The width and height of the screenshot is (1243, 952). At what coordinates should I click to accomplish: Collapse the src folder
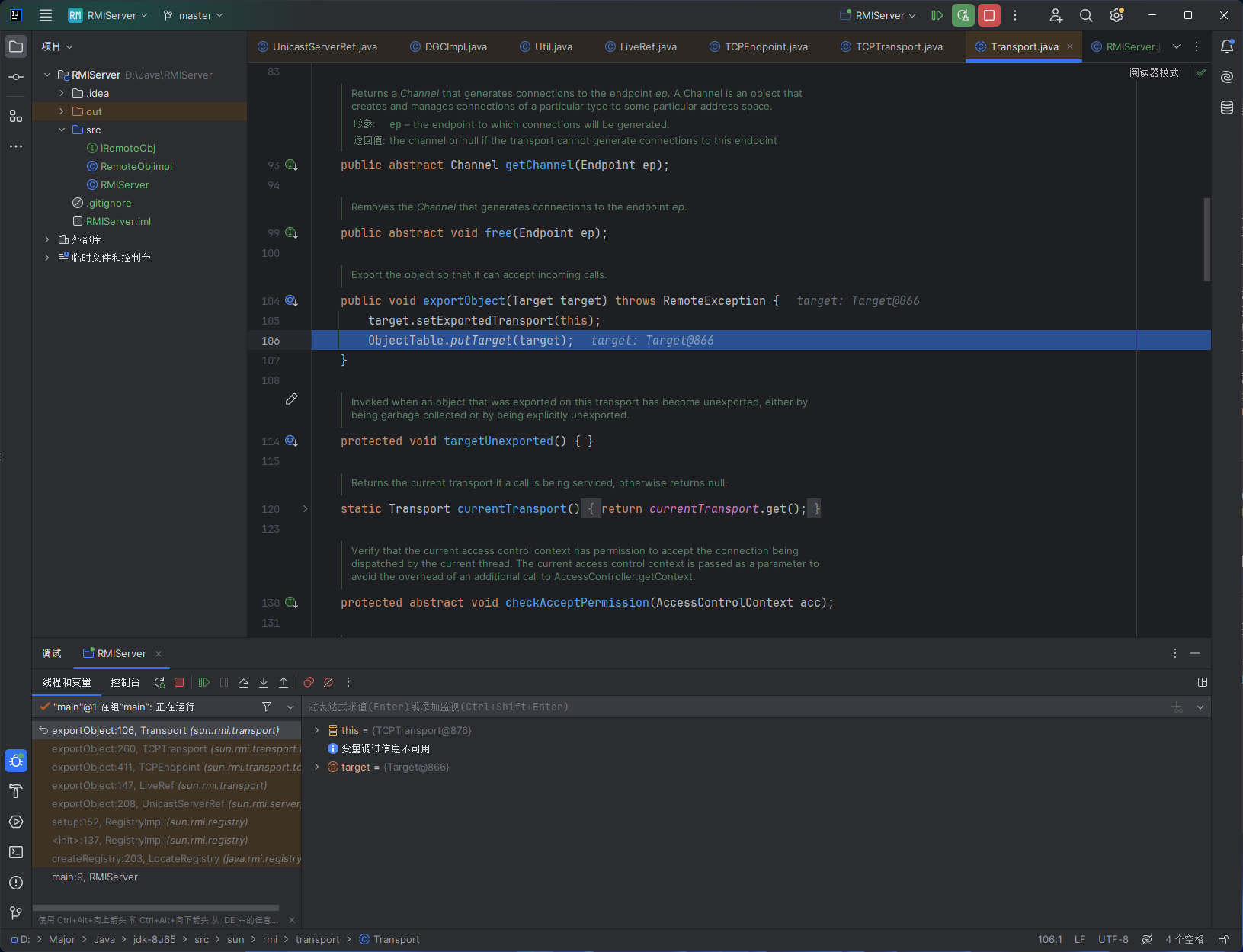tap(62, 130)
